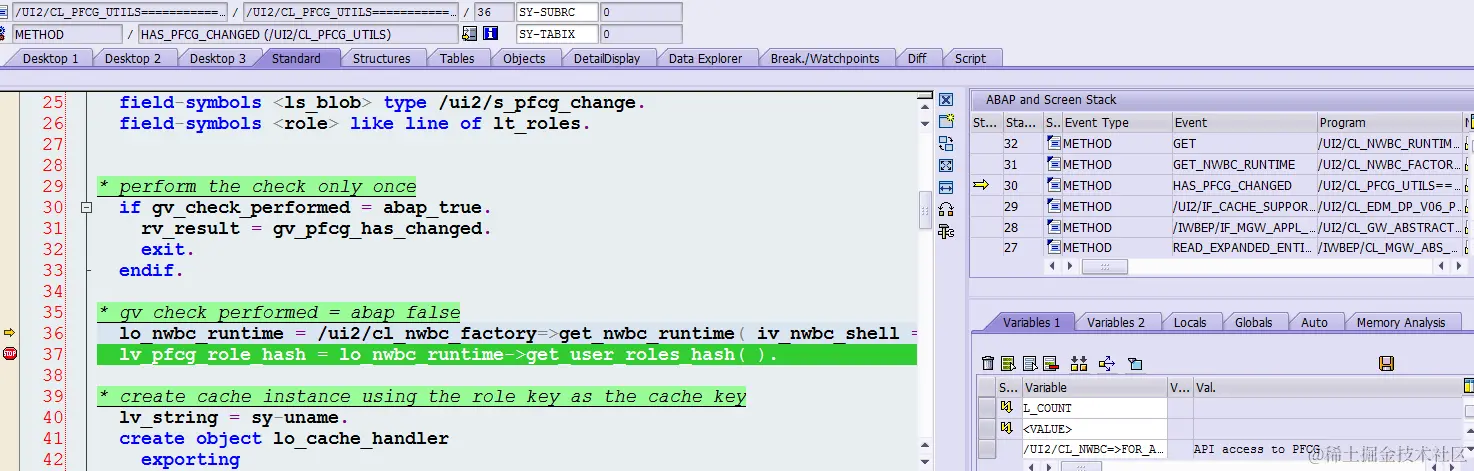Image resolution: width=1474 pixels, height=471 pixels.
Task: Click the gray list icon in Variables toolbar
Action: click(1029, 363)
